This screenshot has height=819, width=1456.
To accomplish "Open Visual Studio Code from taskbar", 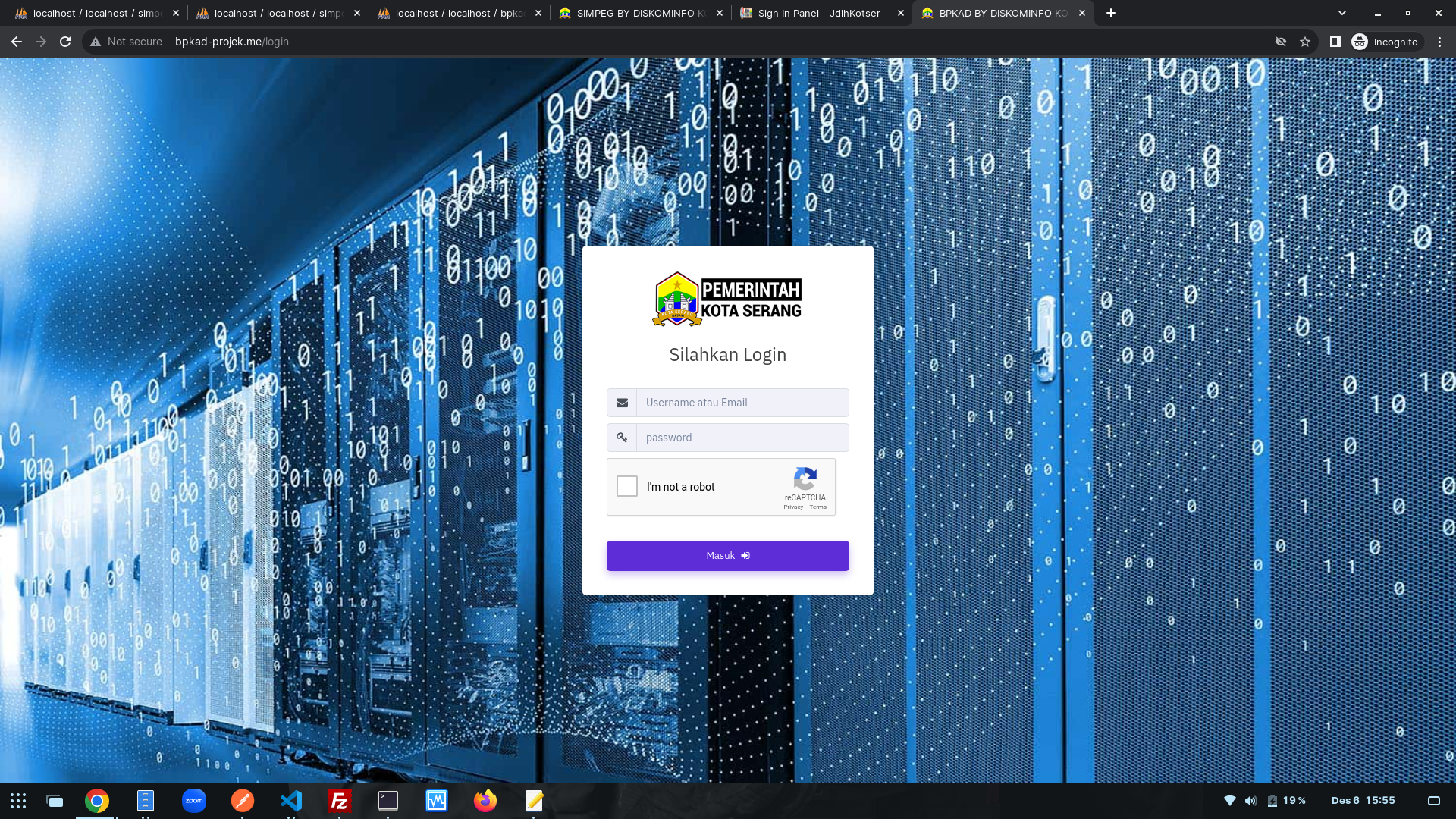I will [x=291, y=801].
